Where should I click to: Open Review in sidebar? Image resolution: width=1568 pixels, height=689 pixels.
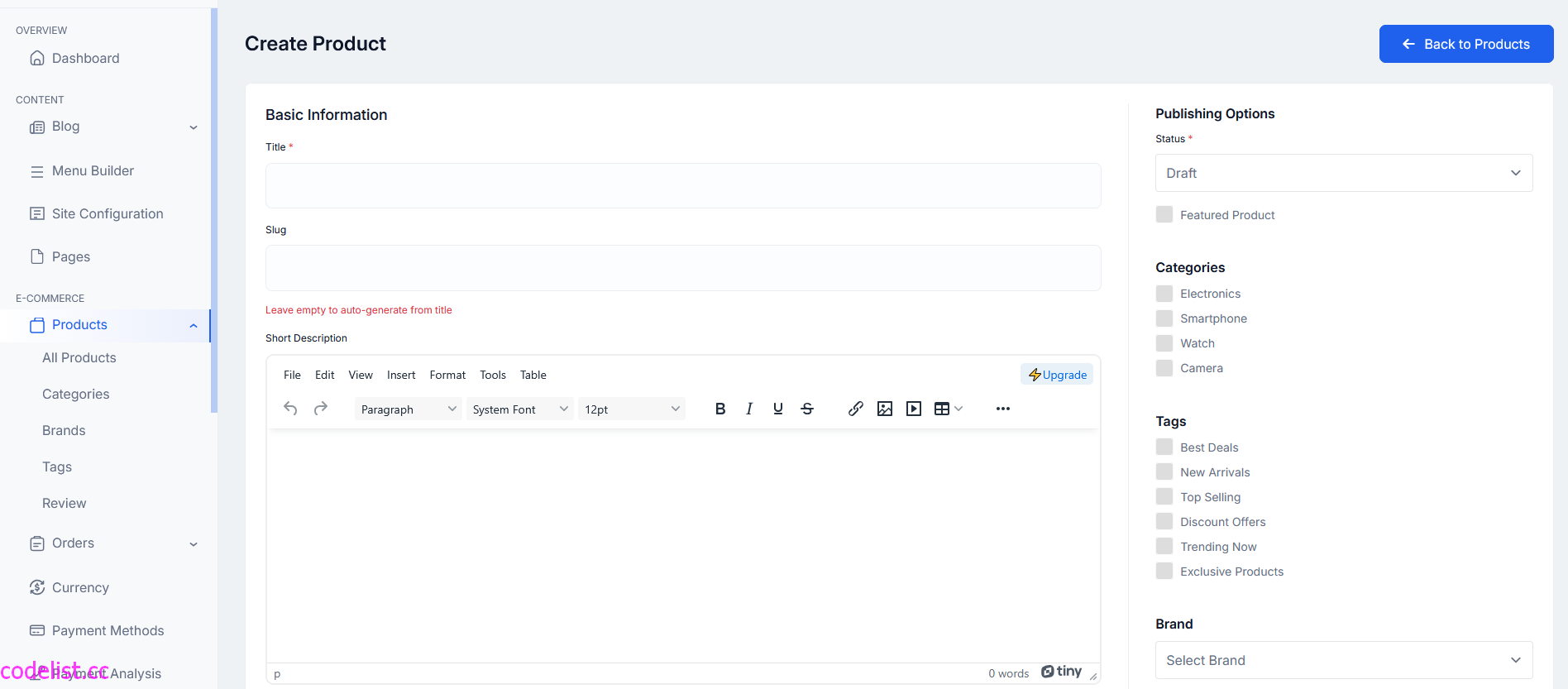click(65, 503)
